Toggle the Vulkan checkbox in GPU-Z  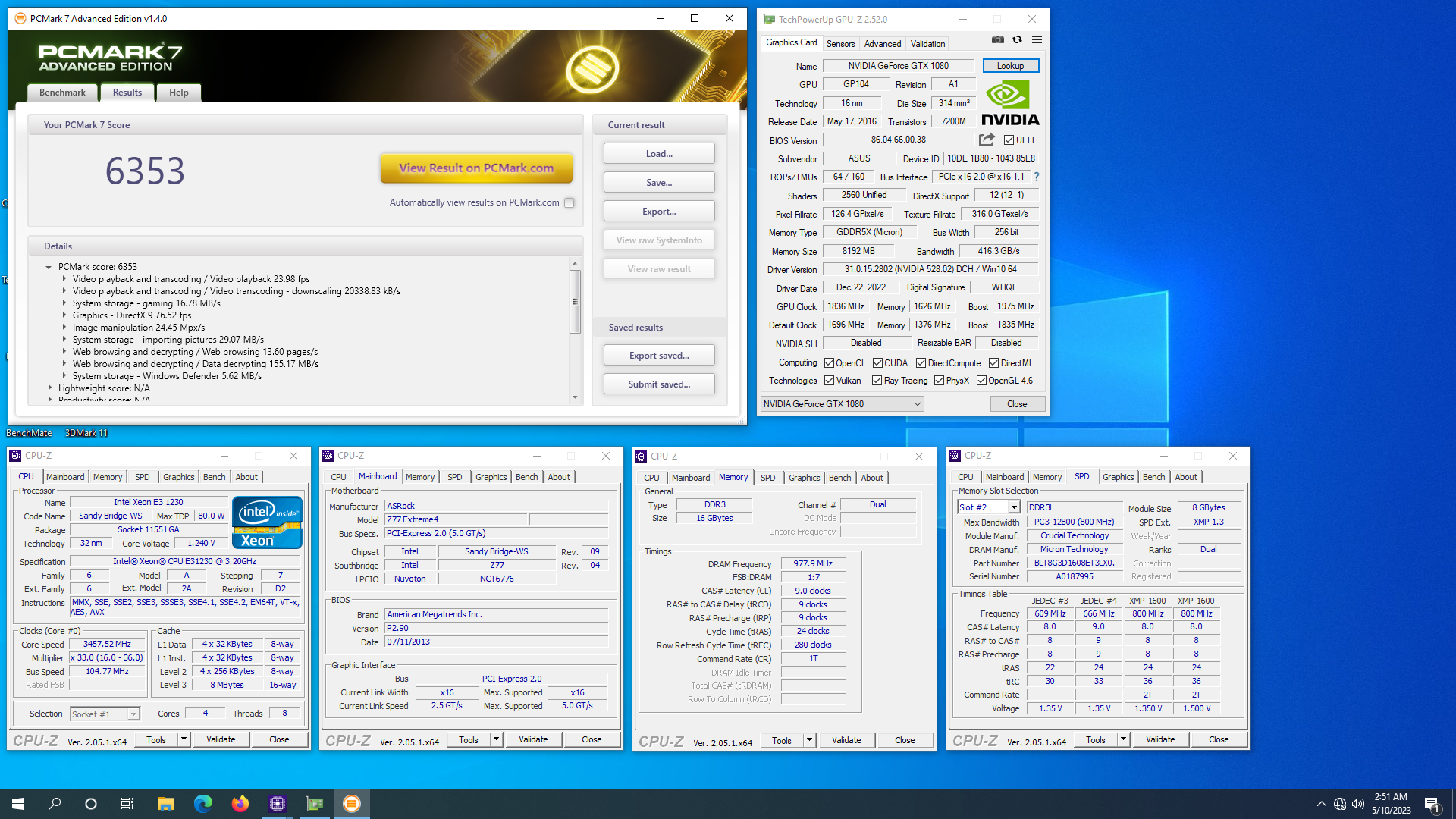(829, 381)
